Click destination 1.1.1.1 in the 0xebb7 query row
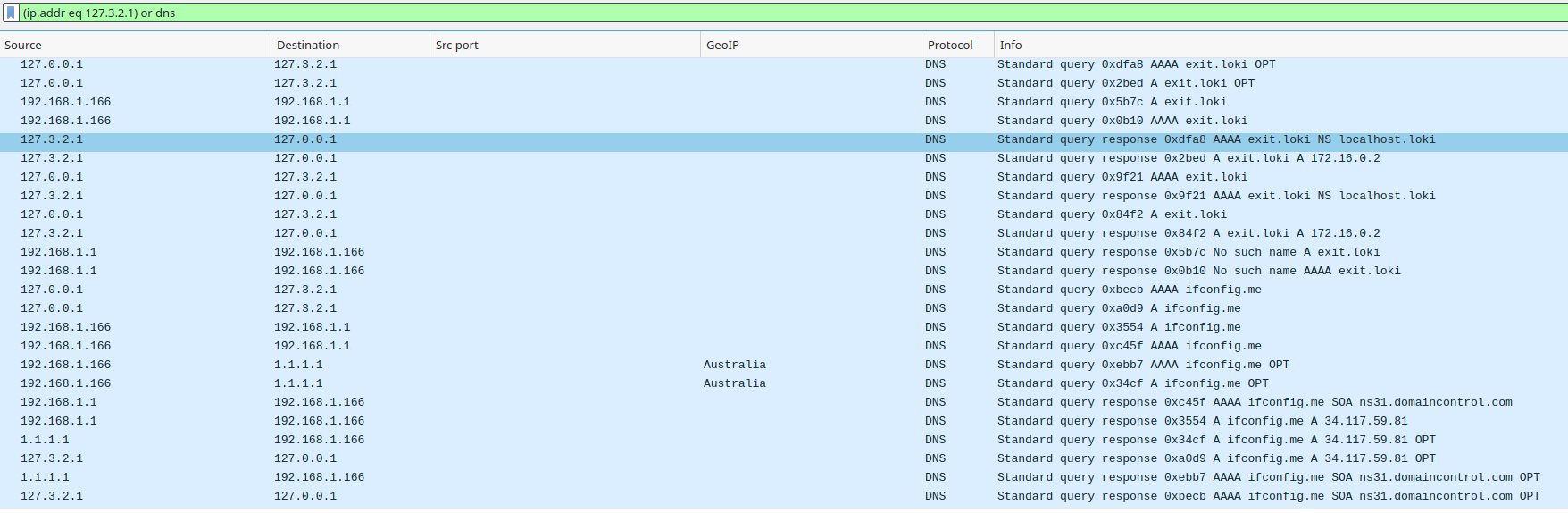The image size is (1568, 513). tap(298, 365)
